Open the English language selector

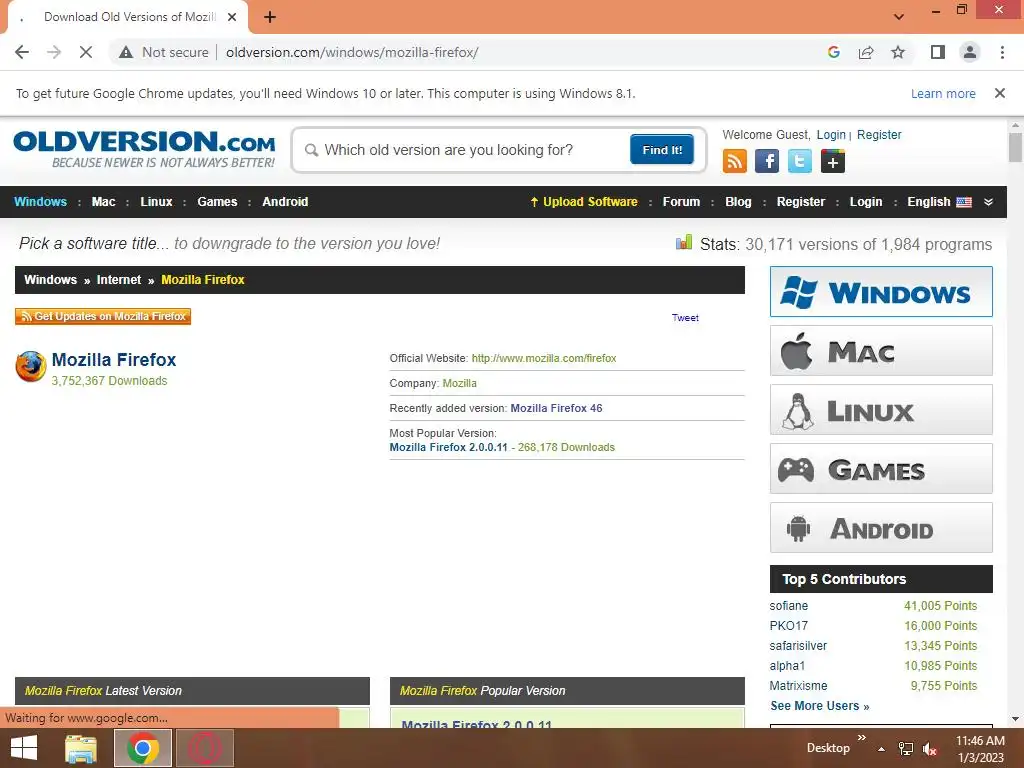click(939, 202)
